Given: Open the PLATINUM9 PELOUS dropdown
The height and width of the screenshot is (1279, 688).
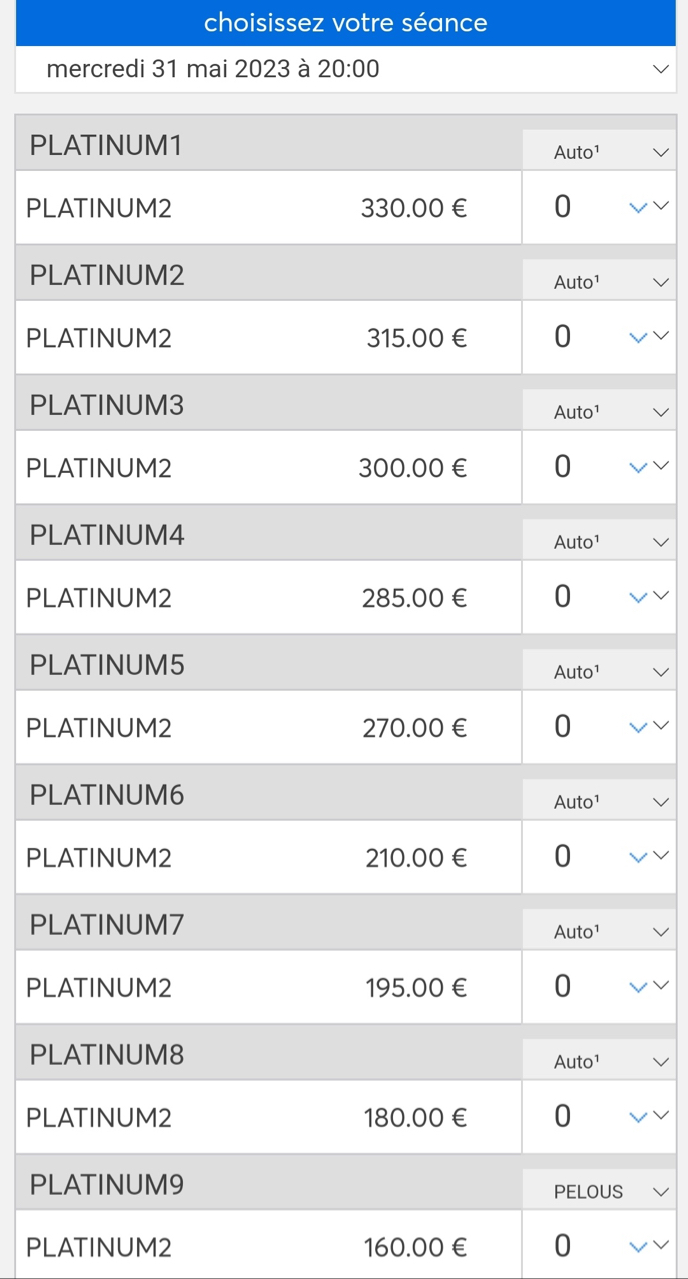Looking at the screenshot, I should tap(599, 1192).
